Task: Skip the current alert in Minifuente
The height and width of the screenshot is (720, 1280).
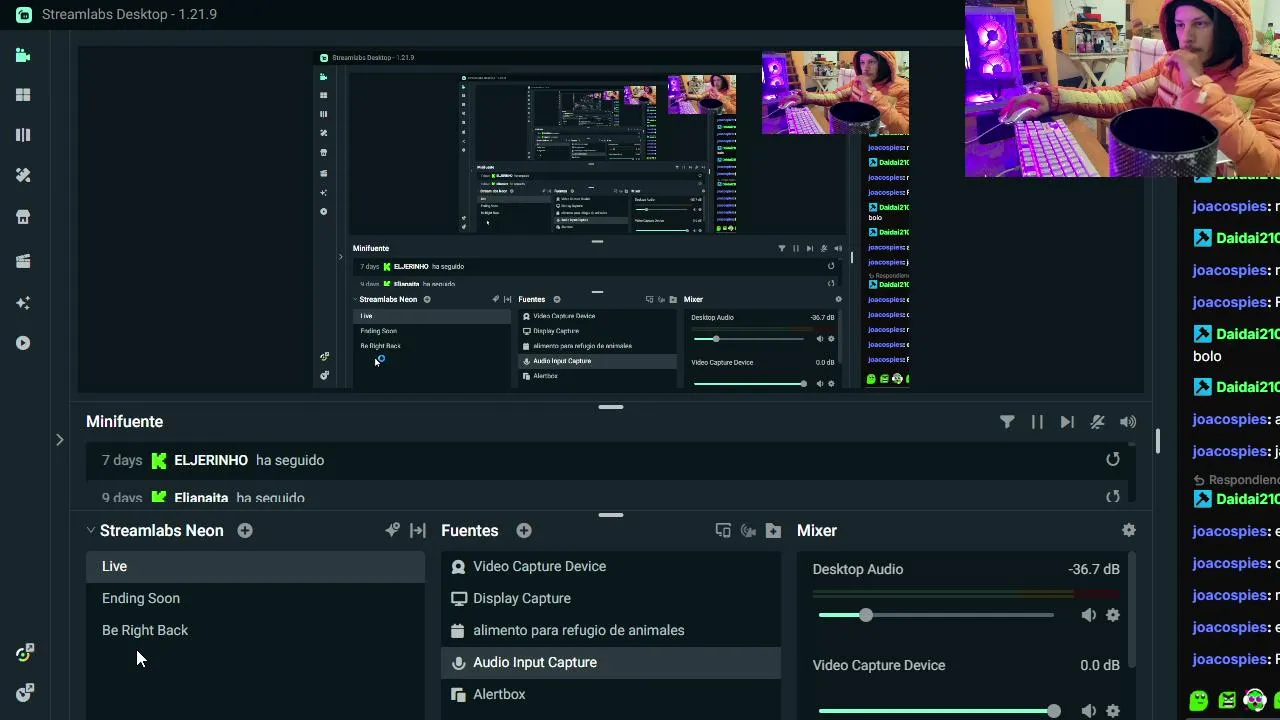Action: point(1067,422)
